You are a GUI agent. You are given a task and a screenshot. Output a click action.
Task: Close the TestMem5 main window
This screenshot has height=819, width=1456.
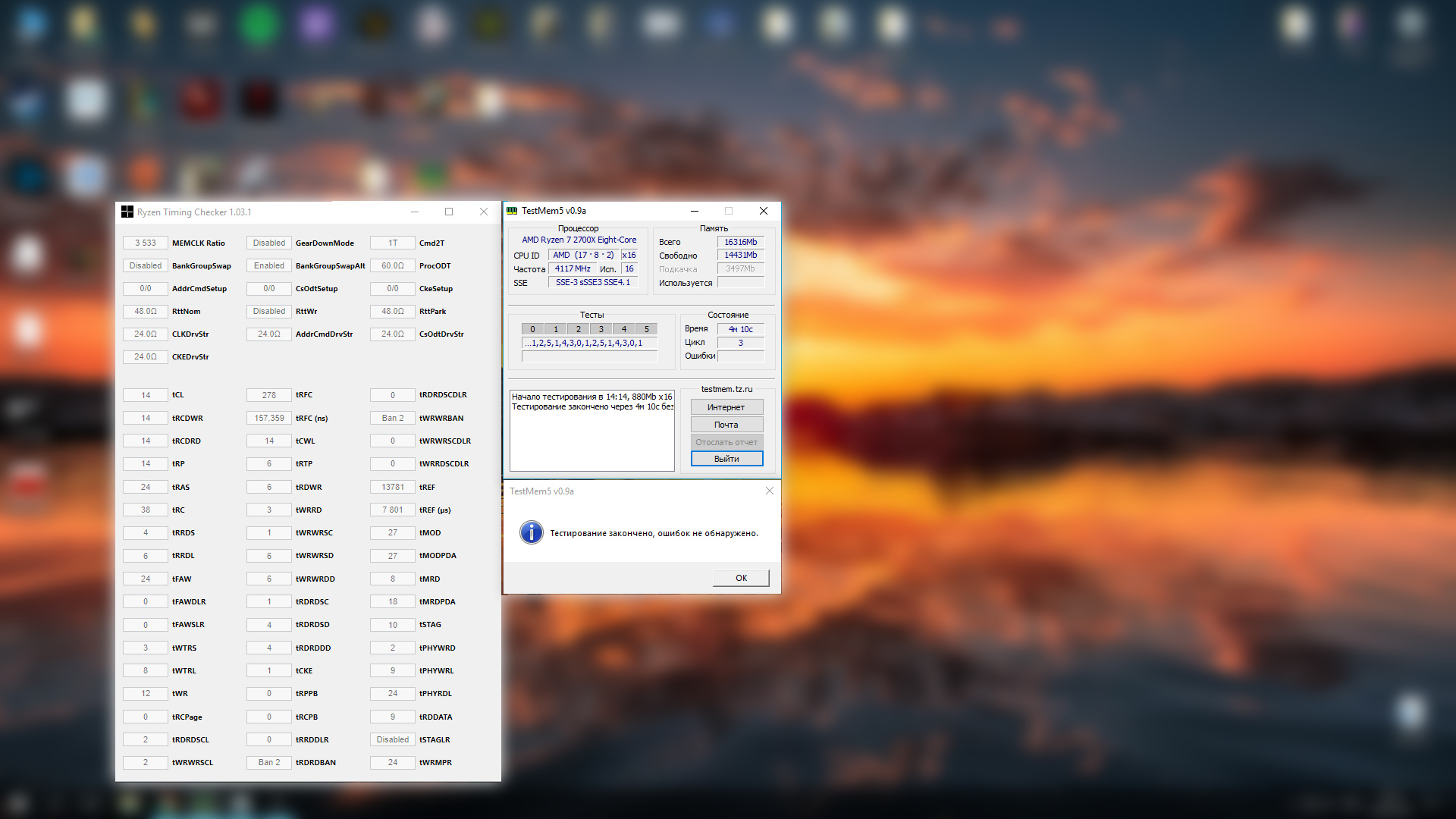(764, 211)
